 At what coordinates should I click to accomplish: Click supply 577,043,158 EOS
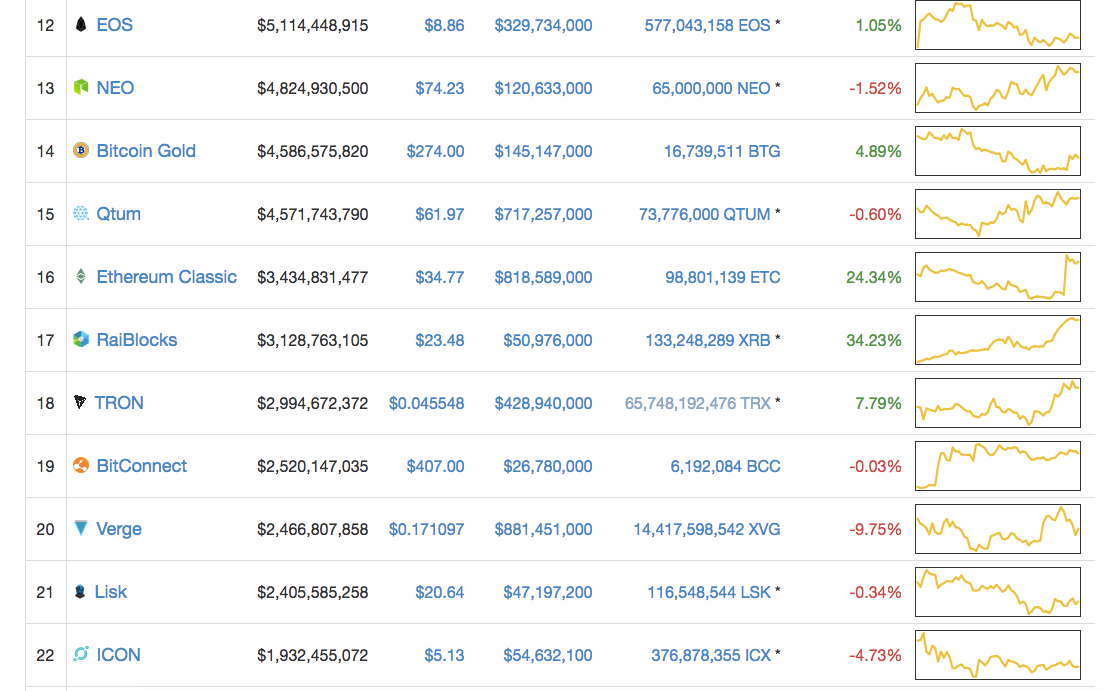coord(708,25)
